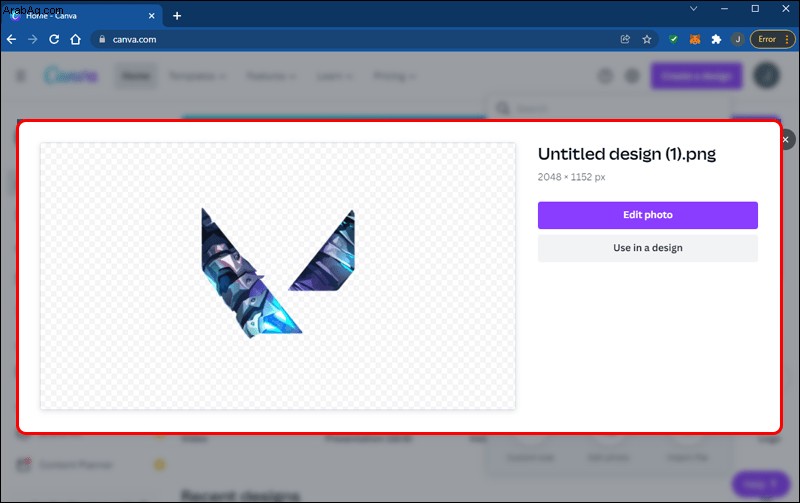Close the Home - Canva tab

pyautogui.click(x=152, y=16)
